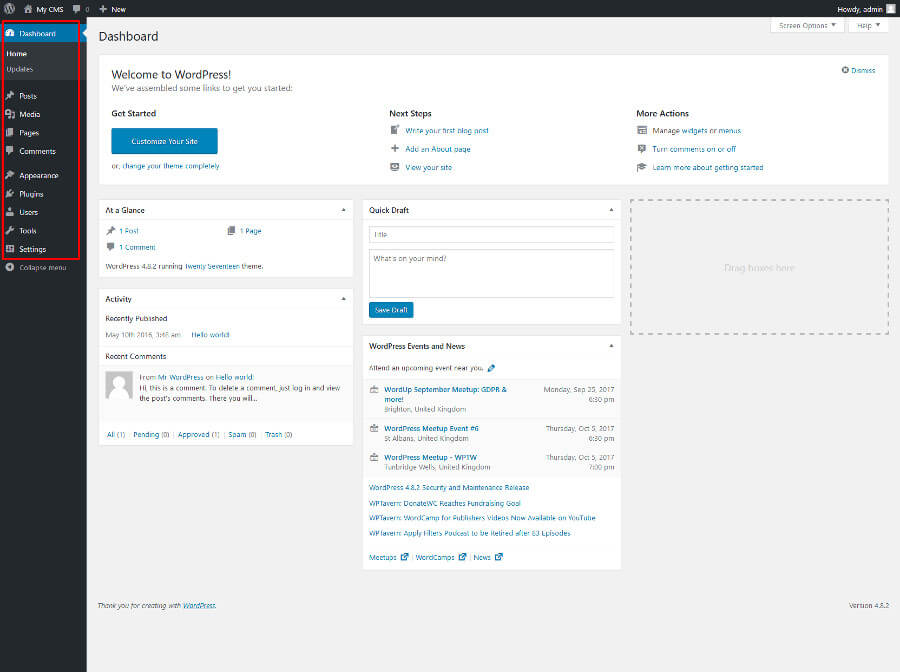Focus the Quick Draft Title field
Screen dimensions: 900x672
491,234
